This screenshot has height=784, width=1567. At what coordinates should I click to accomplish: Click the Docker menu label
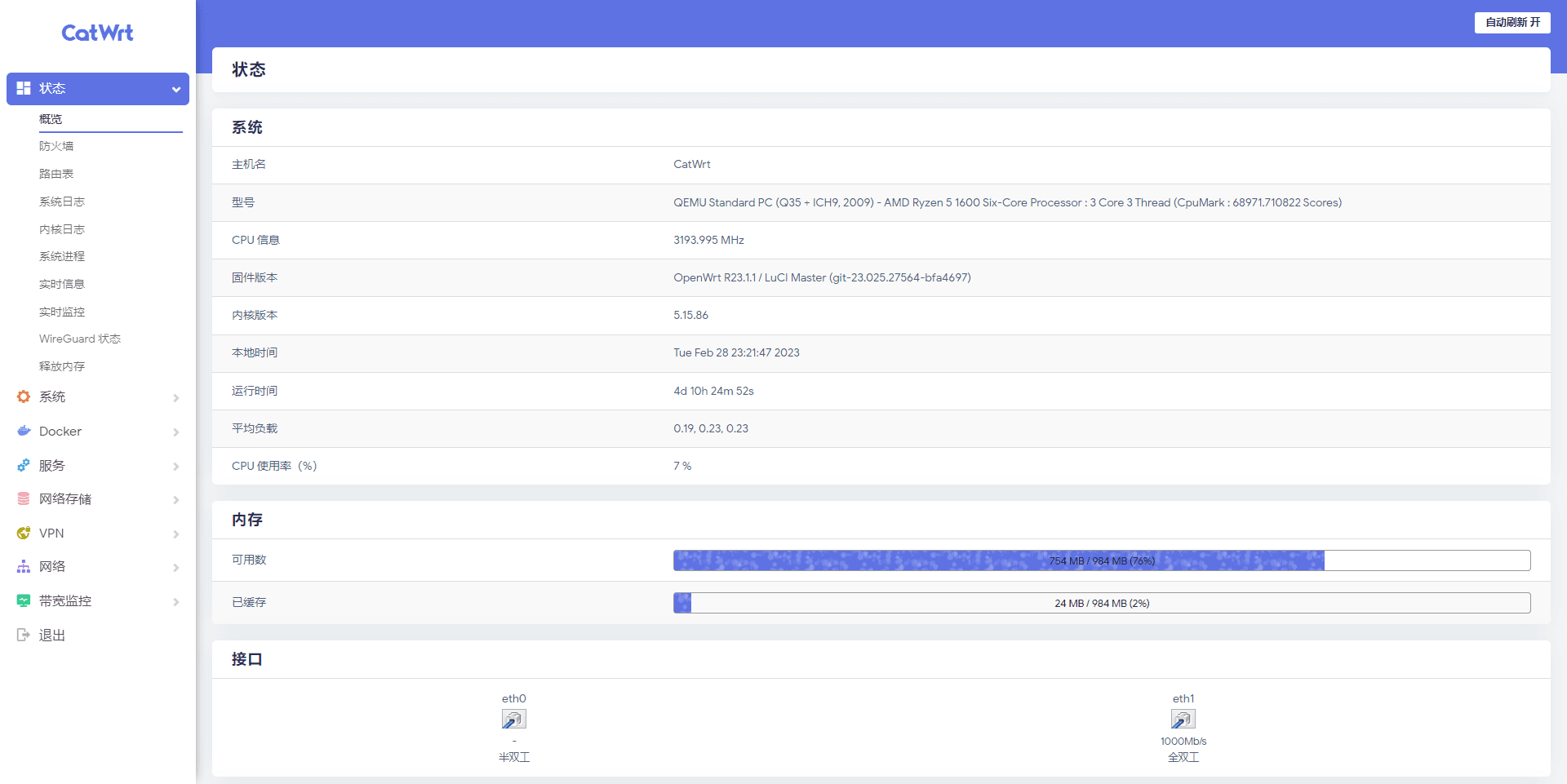[60, 431]
